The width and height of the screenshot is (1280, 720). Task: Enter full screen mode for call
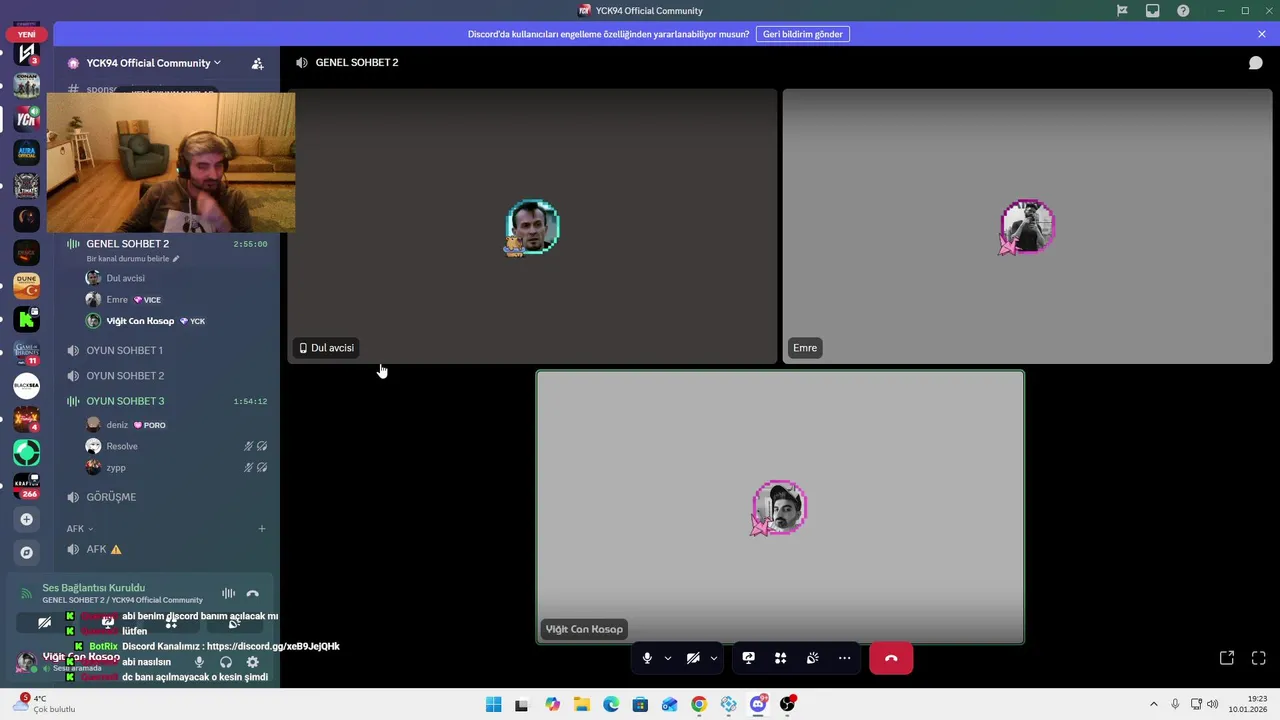(1259, 658)
